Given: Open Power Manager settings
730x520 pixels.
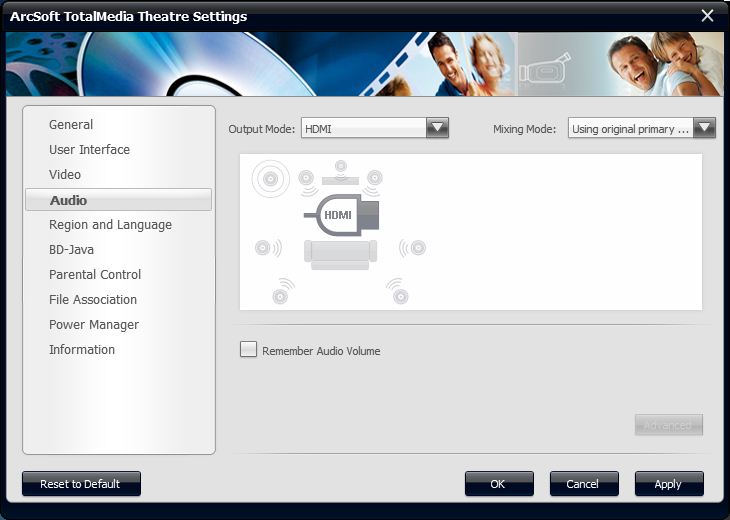Looking at the screenshot, I should tap(94, 324).
